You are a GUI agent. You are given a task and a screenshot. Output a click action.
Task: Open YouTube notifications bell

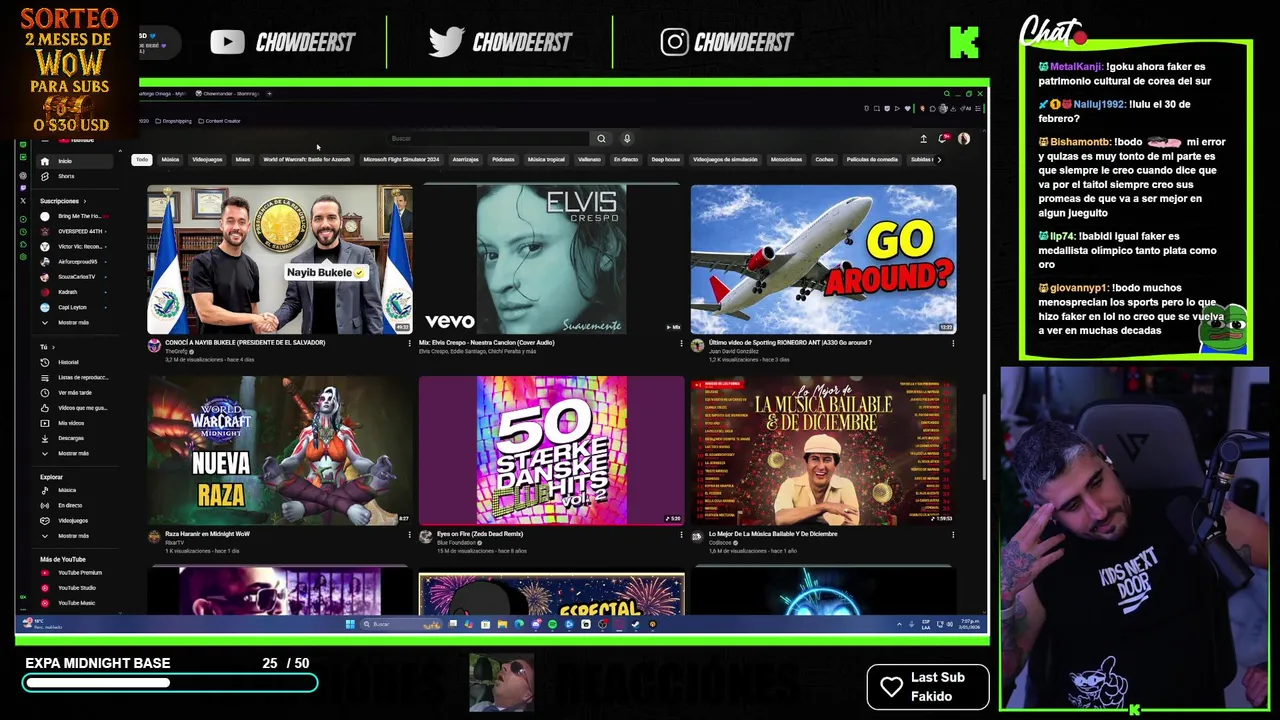pos(943,139)
